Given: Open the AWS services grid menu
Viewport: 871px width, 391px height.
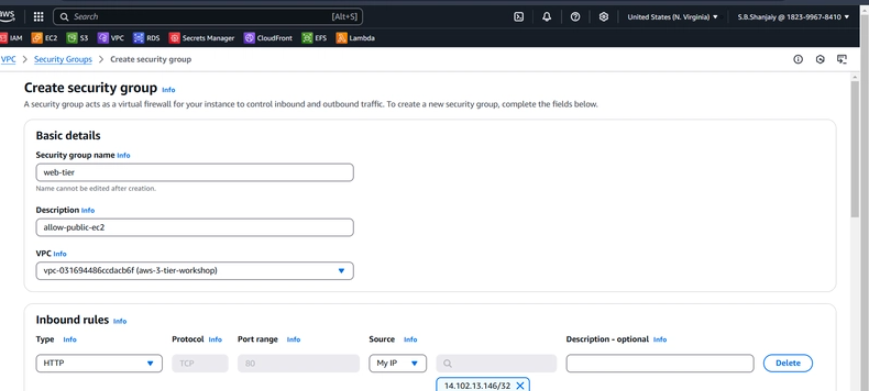Looking at the screenshot, I should point(38,17).
